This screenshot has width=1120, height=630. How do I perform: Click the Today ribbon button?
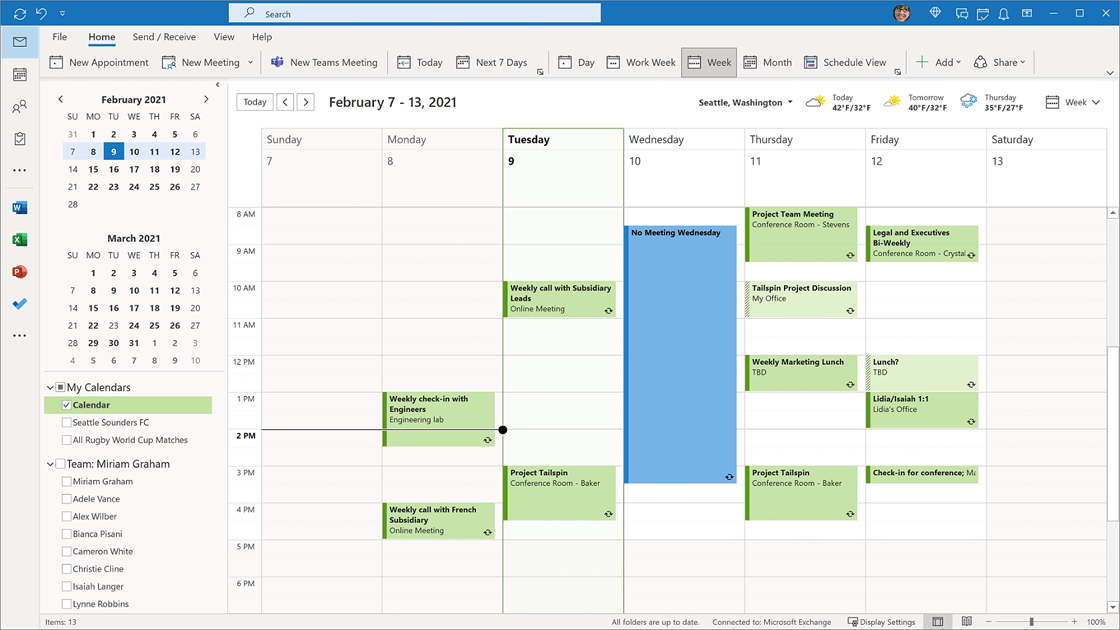(420, 62)
